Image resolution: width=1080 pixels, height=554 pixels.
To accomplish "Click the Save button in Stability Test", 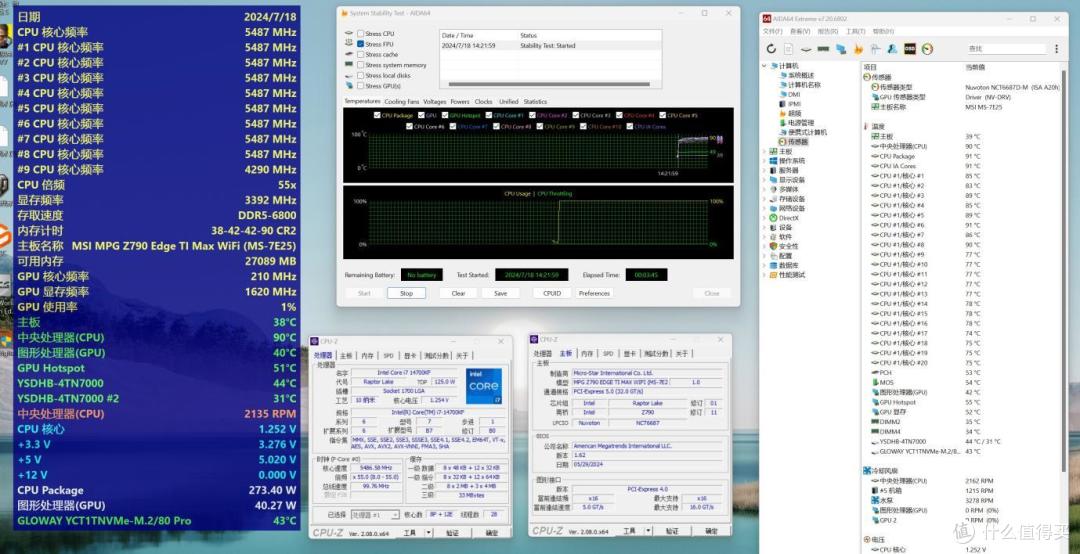I will (x=501, y=294).
